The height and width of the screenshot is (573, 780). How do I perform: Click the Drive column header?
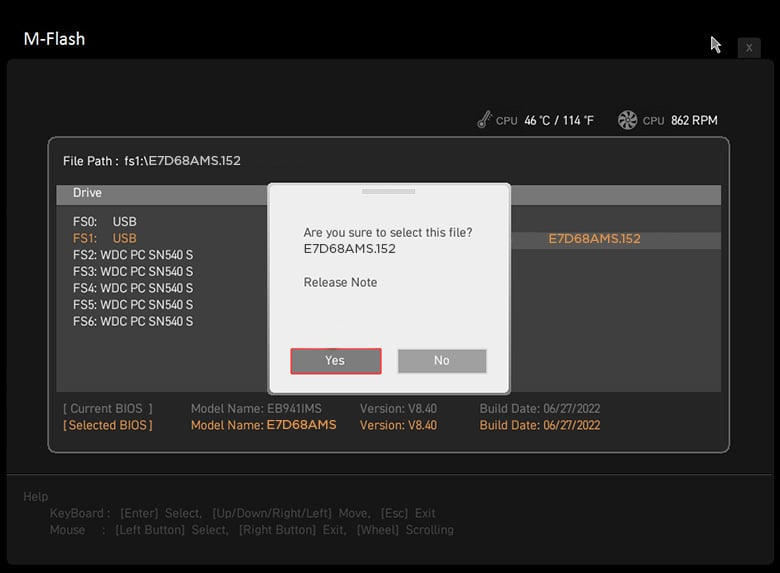point(87,192)
